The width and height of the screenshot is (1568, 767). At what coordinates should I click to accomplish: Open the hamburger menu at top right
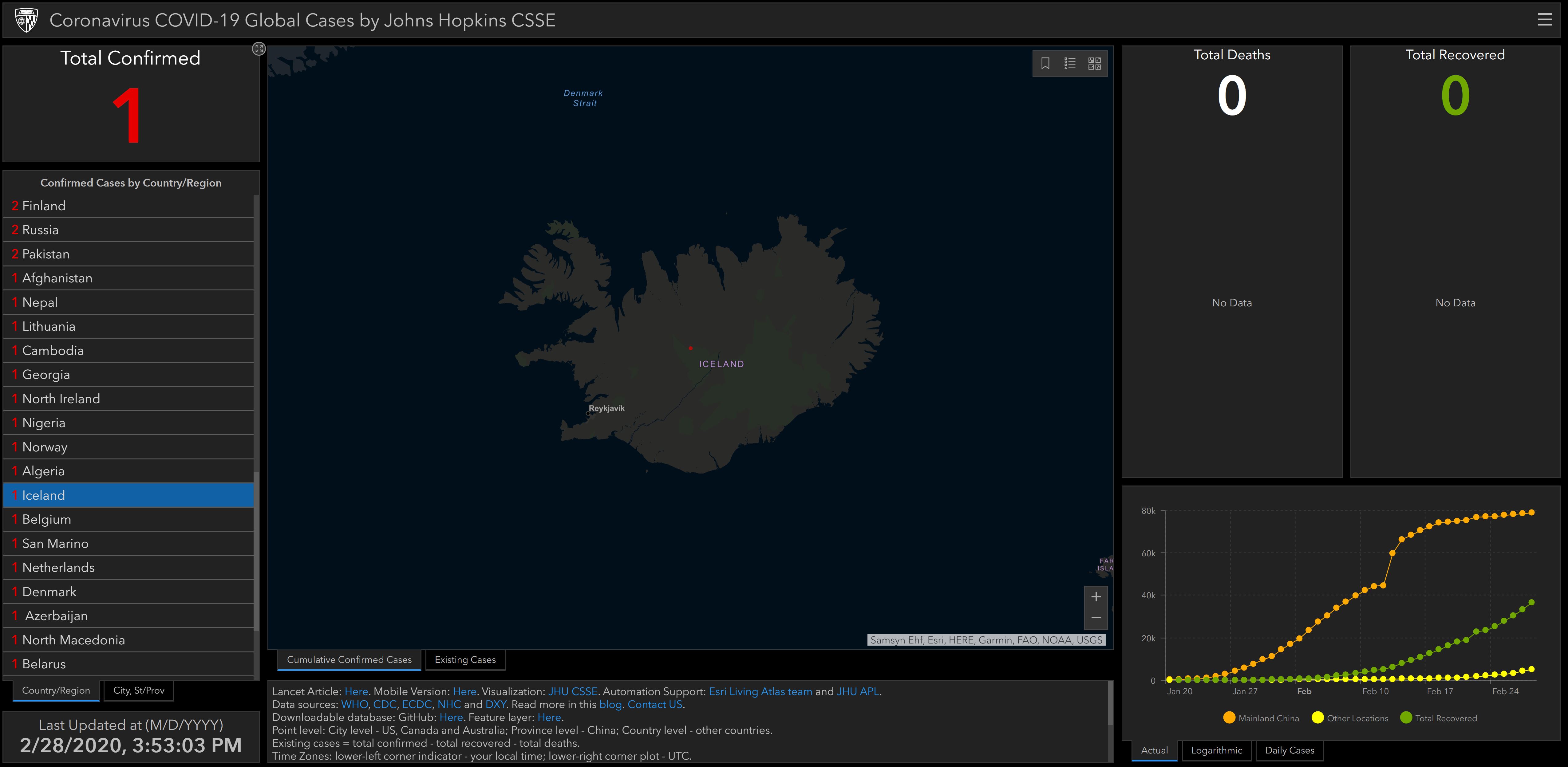click(x=1544, y=20)
